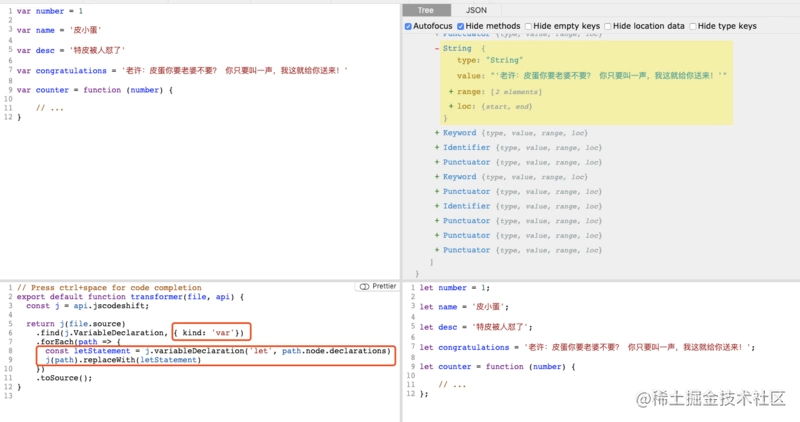This screenshot has width=800, height=422.
Task: Click the [2 elements] range summary
Action: pyautogui.click(x=516, y=92)
